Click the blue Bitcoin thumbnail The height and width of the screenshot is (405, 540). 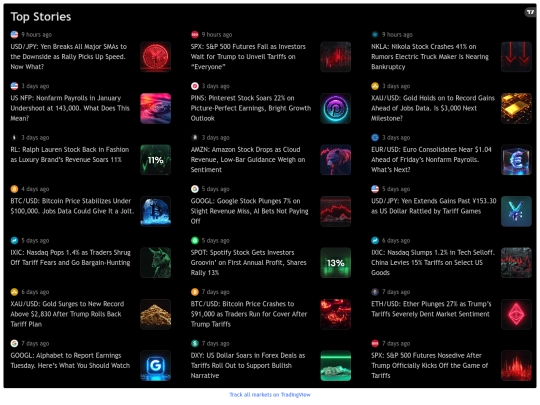point(156,211)
